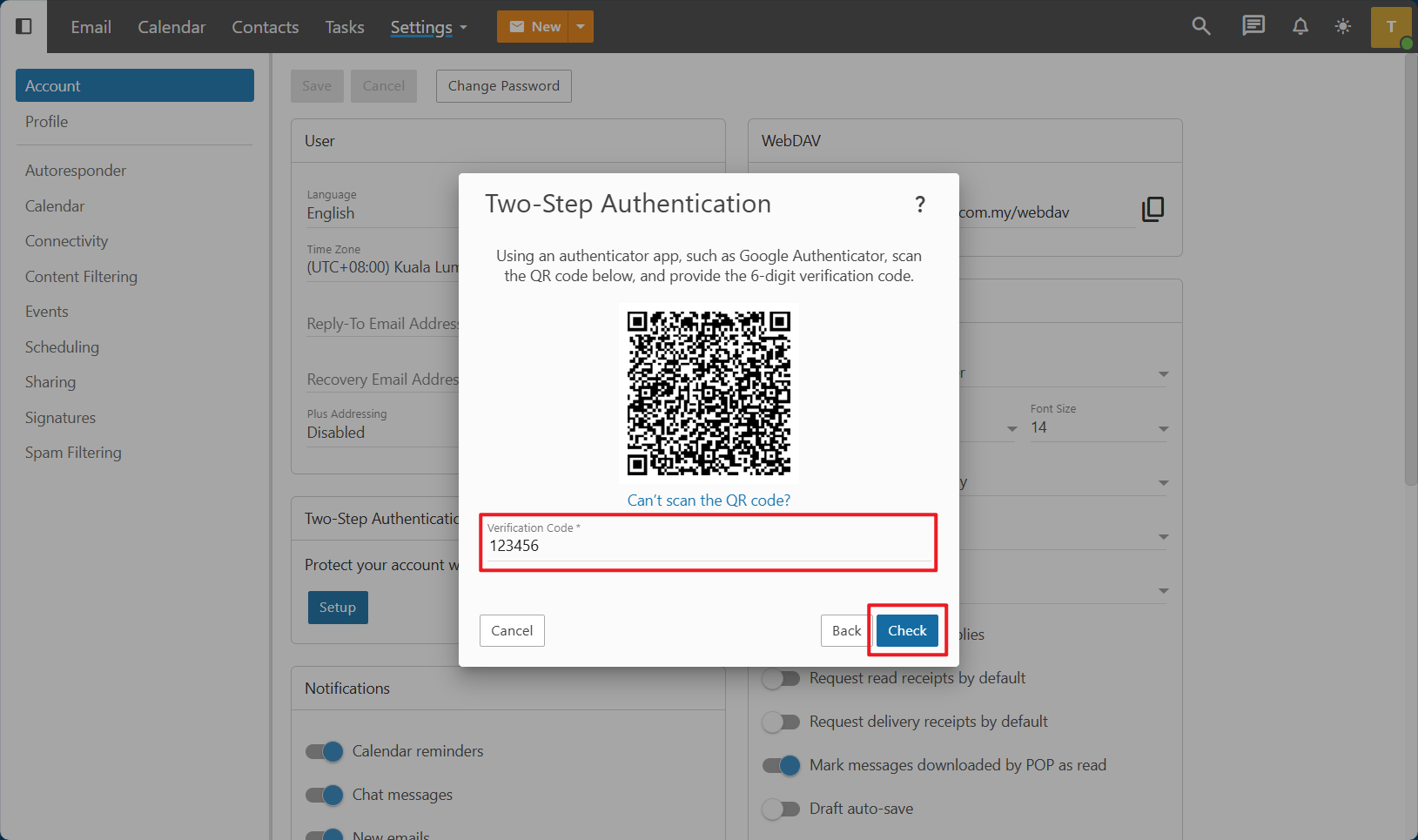The image size is (1418, 840).
Task: Click the Save button
Action: pyautogui.click(x=317, y=86)
